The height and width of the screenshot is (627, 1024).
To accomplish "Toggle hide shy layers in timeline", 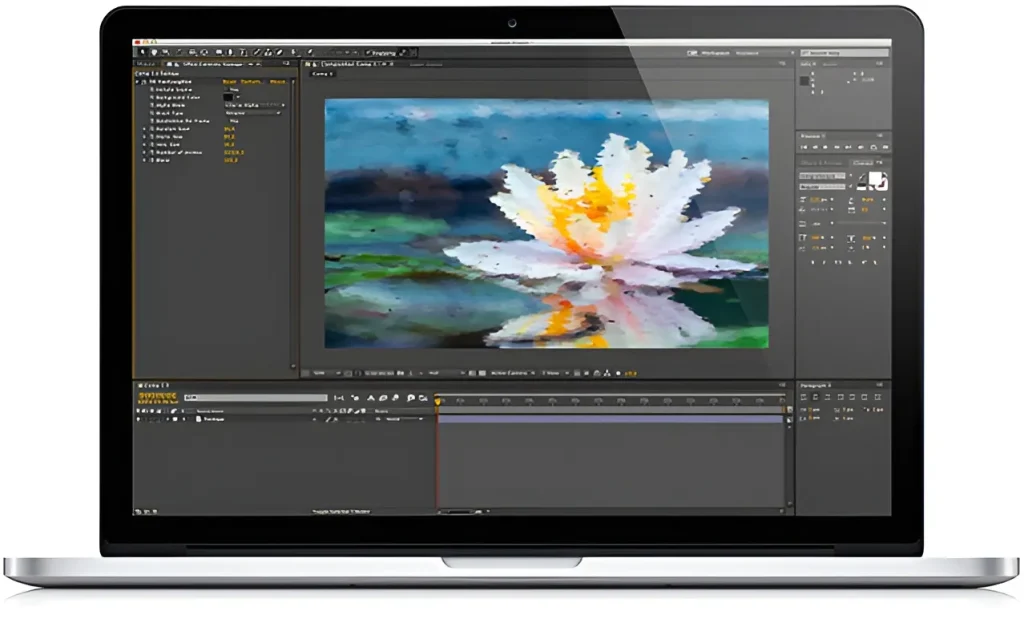I will point(371,398).
